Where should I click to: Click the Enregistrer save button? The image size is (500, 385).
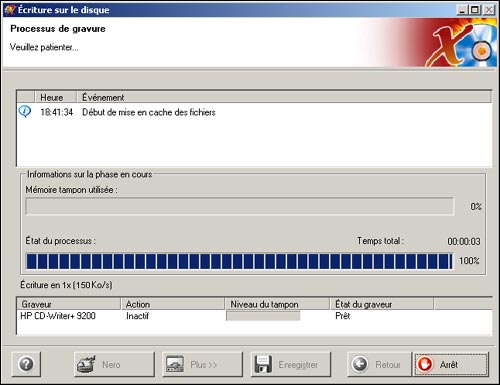pos(291,364)
